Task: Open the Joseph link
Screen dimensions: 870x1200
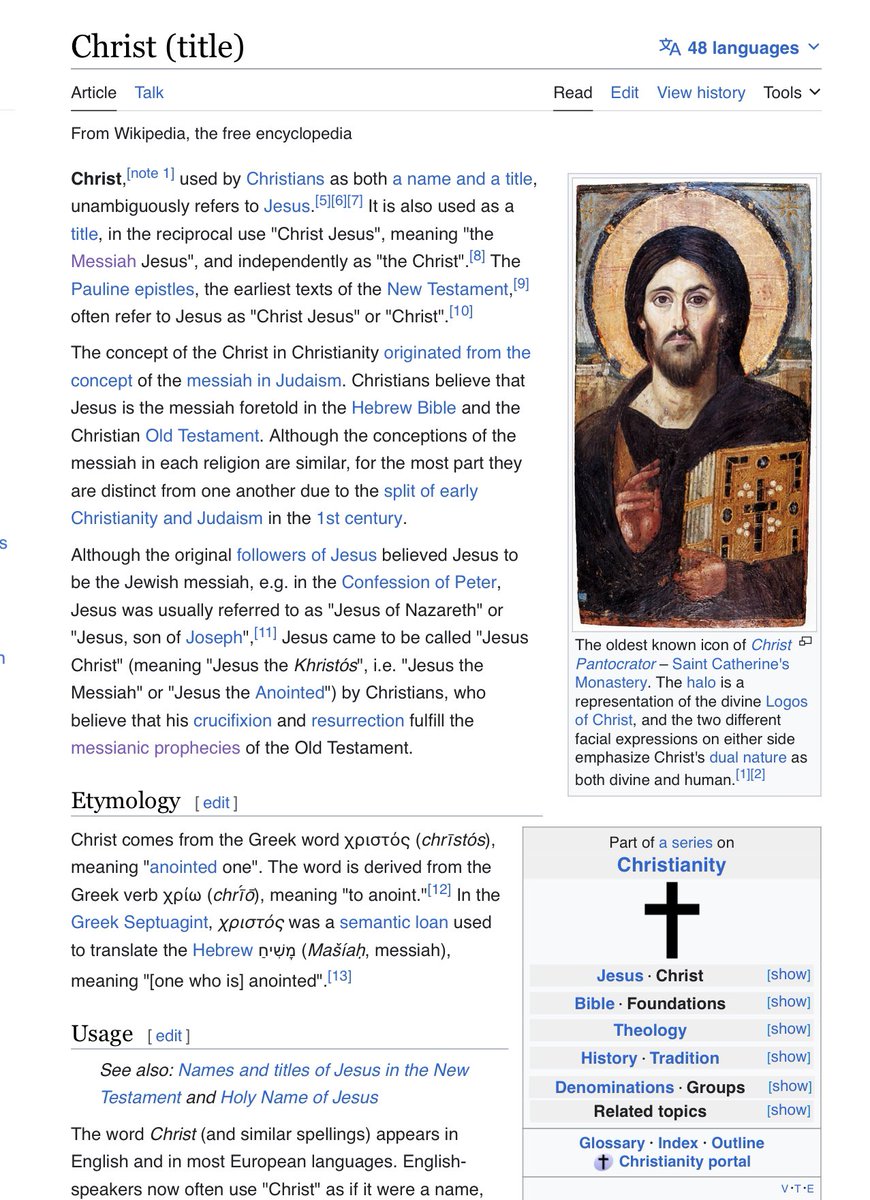Action: tap(214, 637)
